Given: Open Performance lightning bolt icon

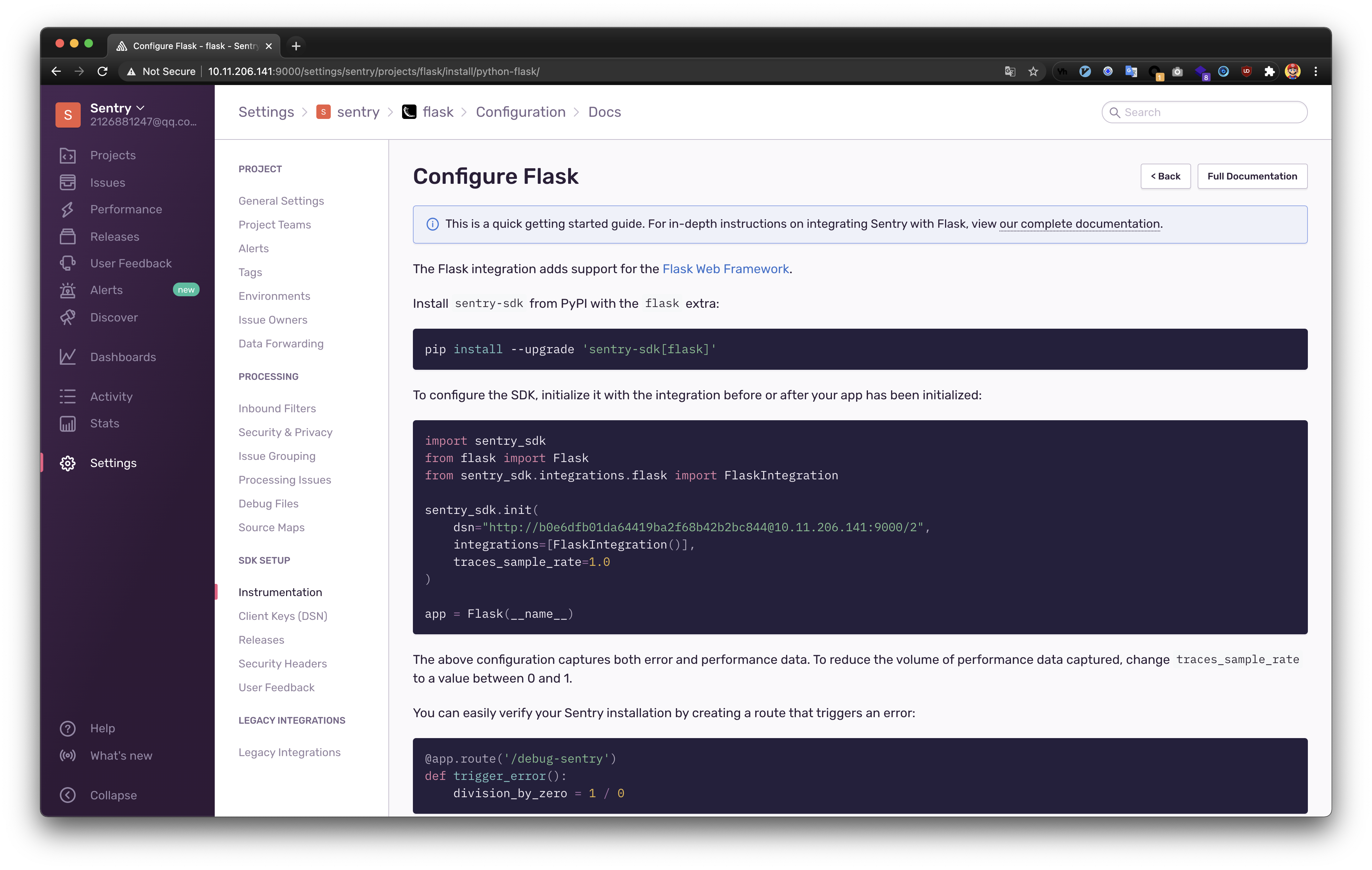Looking at the screenshot, I should 67,209.
